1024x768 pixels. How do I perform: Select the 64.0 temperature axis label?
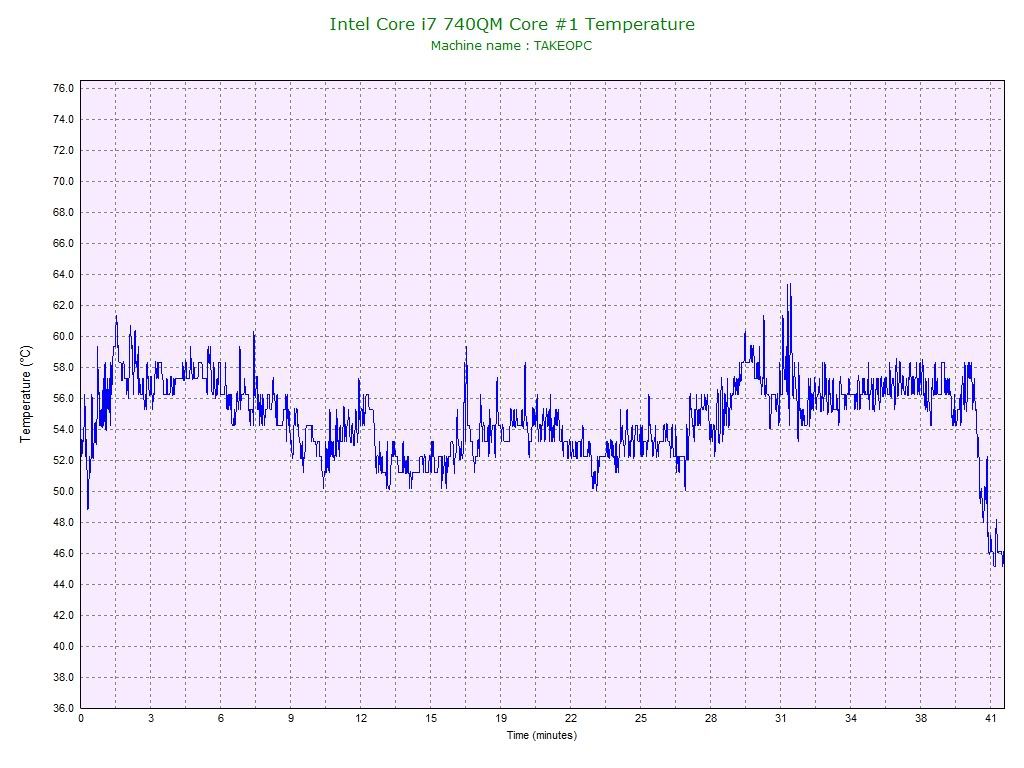[63, 274]
